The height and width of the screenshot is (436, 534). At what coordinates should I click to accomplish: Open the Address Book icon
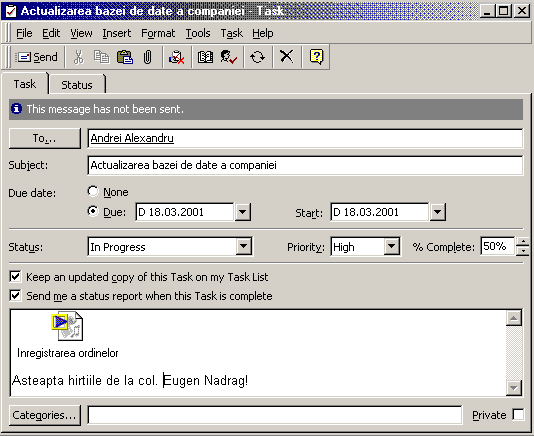[205, 57]
